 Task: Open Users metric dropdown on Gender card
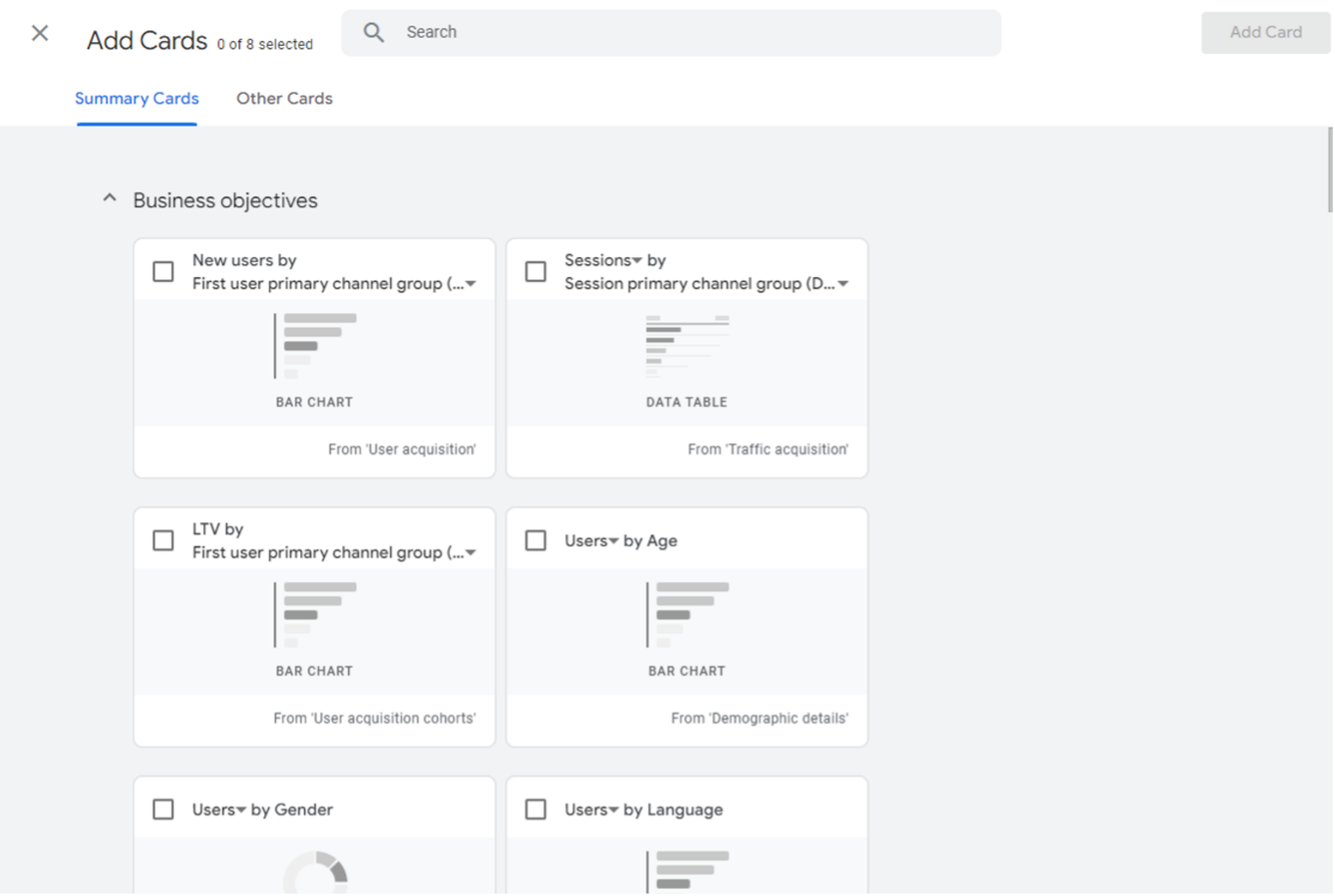click(241, 810)
